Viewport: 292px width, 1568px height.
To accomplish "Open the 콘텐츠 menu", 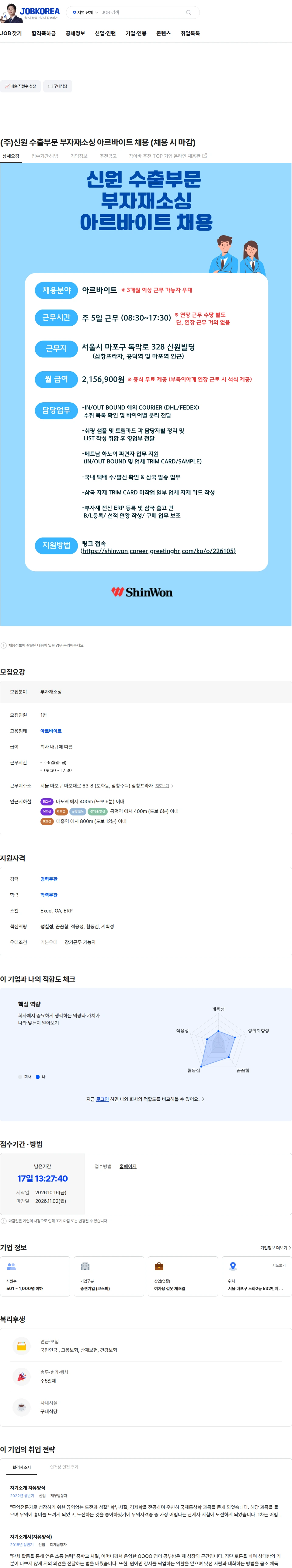I will click(x=164, y=33).
